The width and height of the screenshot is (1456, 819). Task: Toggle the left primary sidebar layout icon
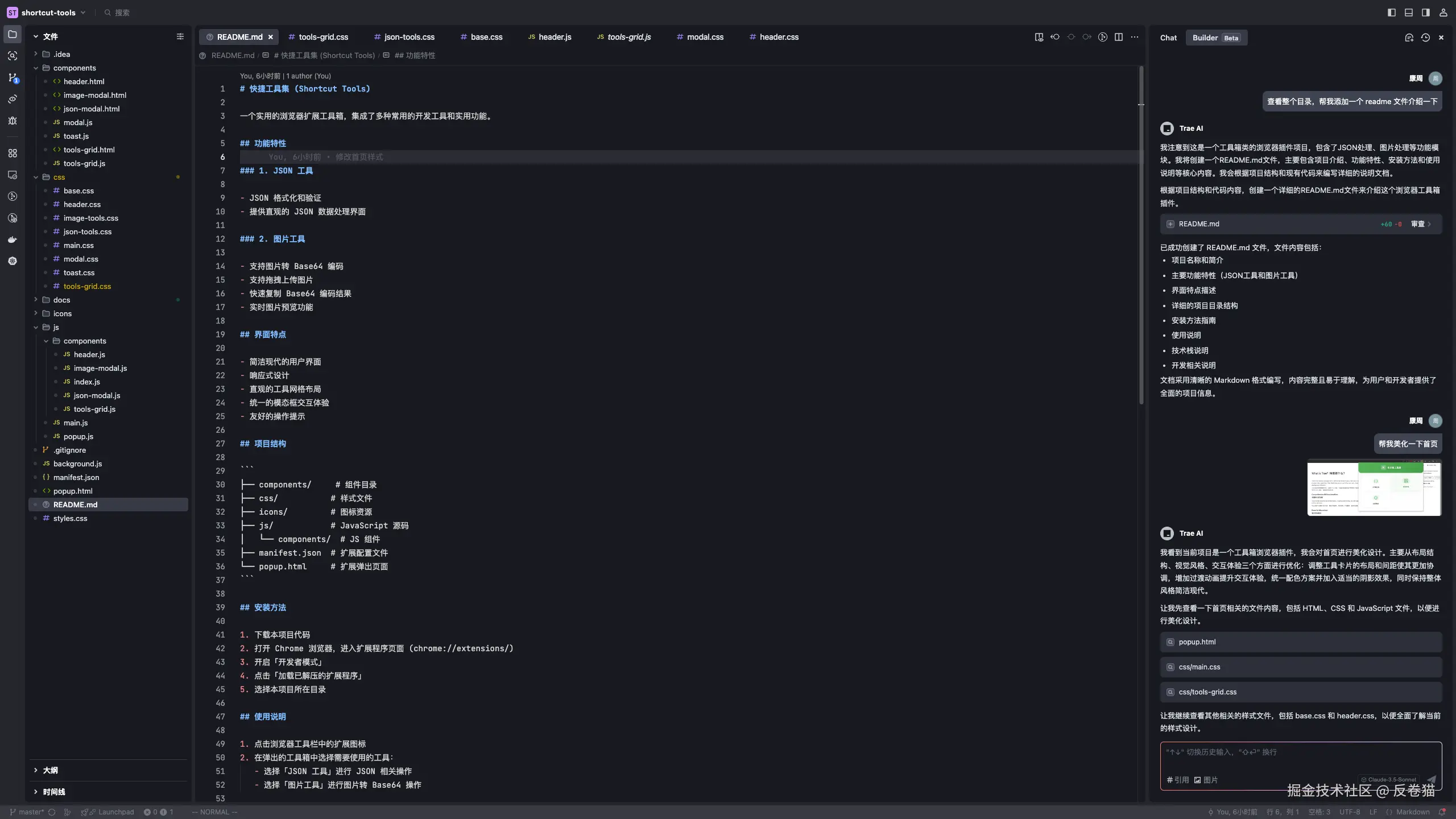click(x=1392, y=13)
